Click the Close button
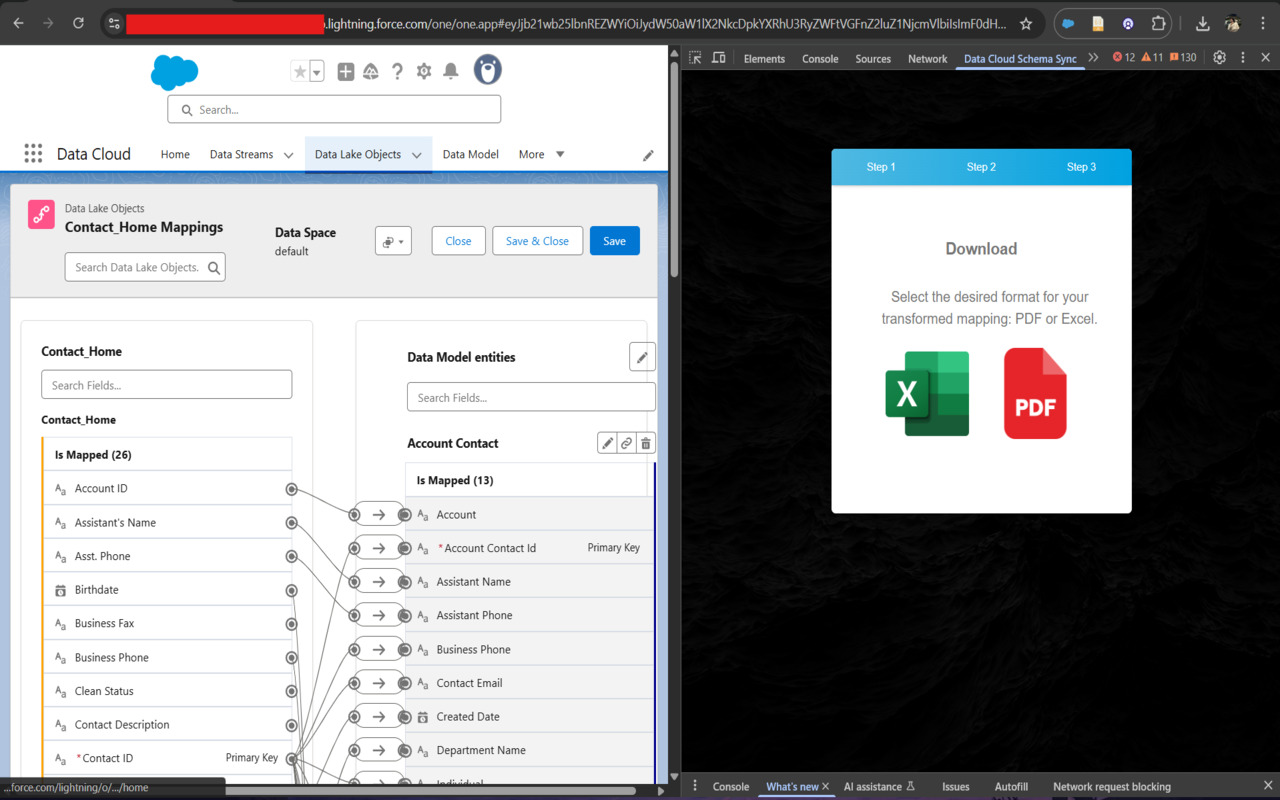This screenshot has height=800, width=1280. 458,241
